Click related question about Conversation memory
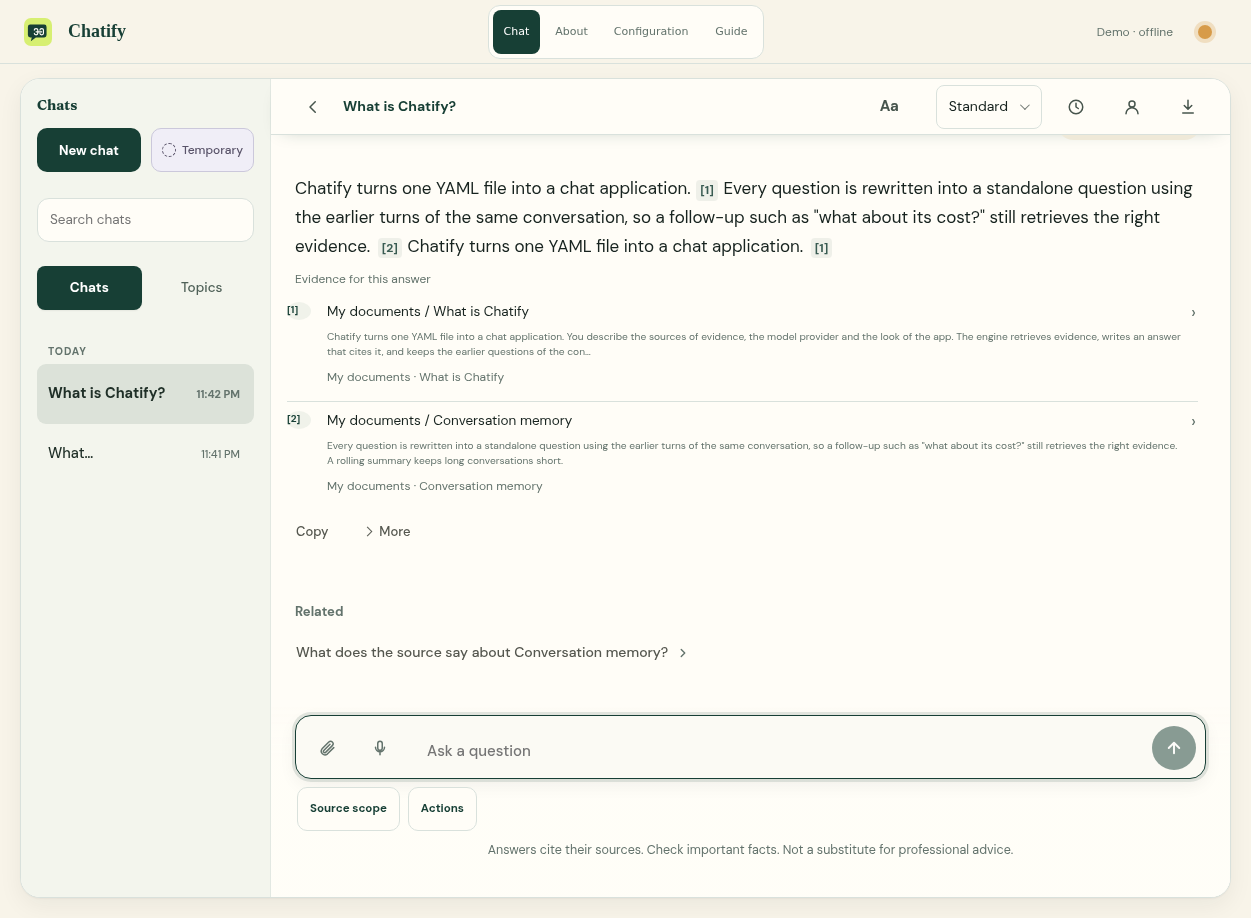 pyautogui.click(x=482, y=653)
